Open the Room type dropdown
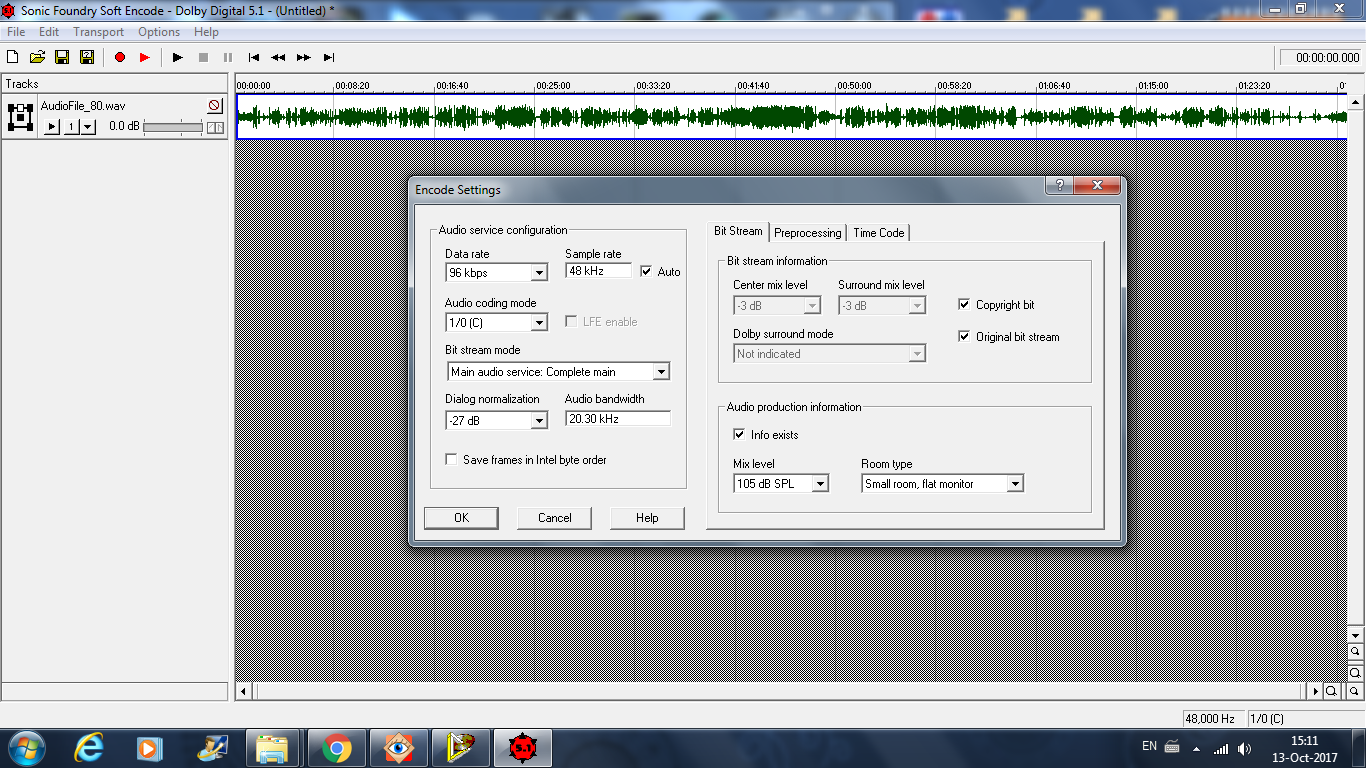Image resolution: width=1366 pixels, height=768 pixels. coord(1015,484)
